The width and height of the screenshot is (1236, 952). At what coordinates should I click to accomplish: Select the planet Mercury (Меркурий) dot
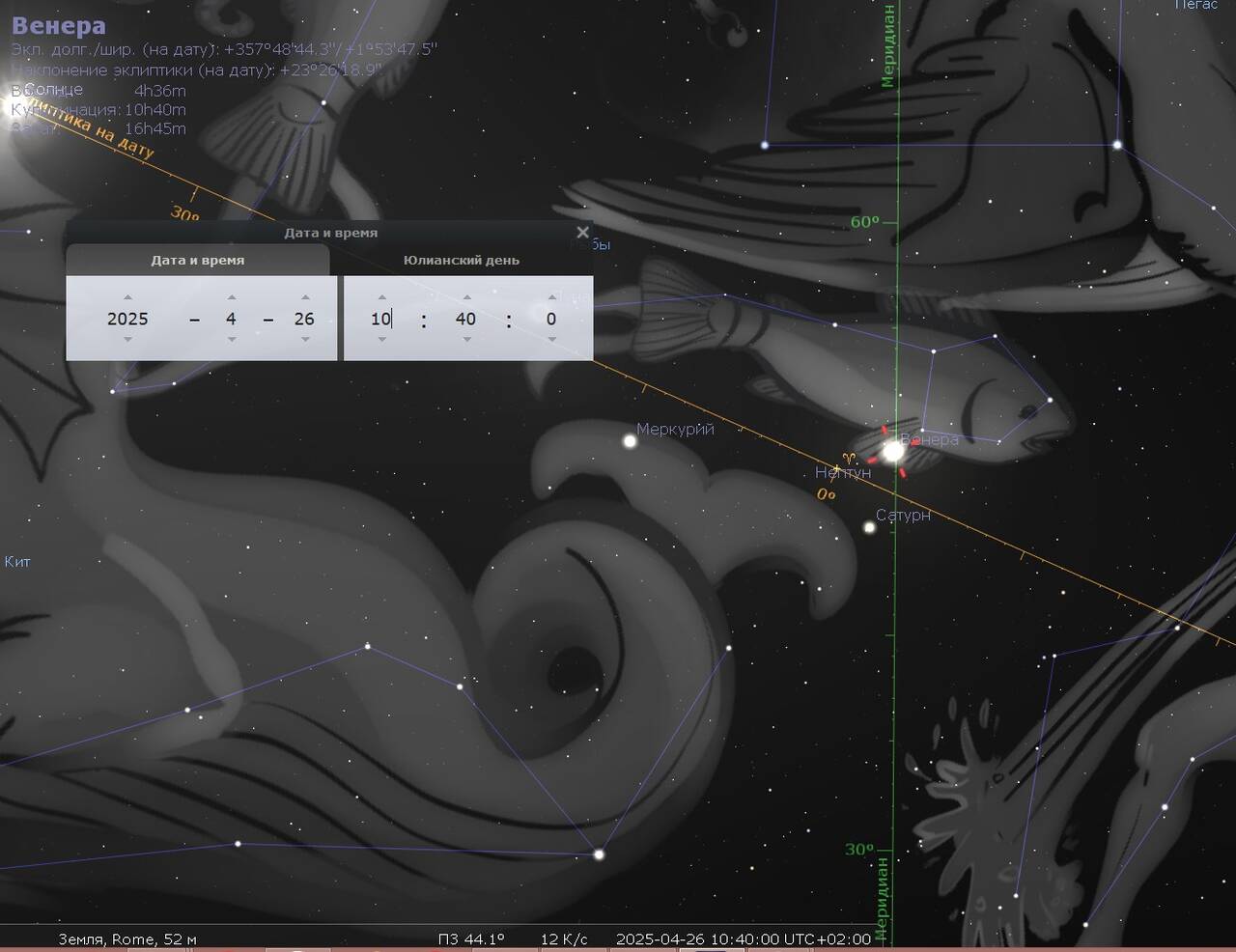click(630, 441)
